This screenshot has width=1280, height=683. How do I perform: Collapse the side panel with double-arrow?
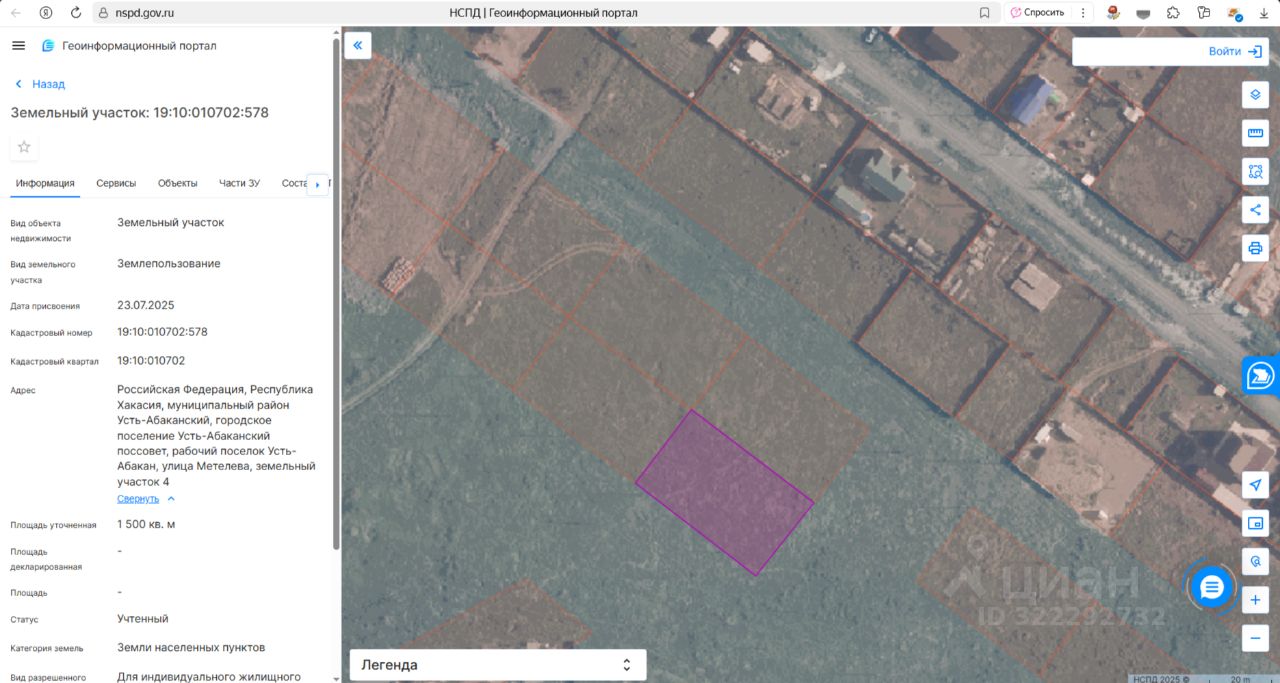(x=357, y=45)
